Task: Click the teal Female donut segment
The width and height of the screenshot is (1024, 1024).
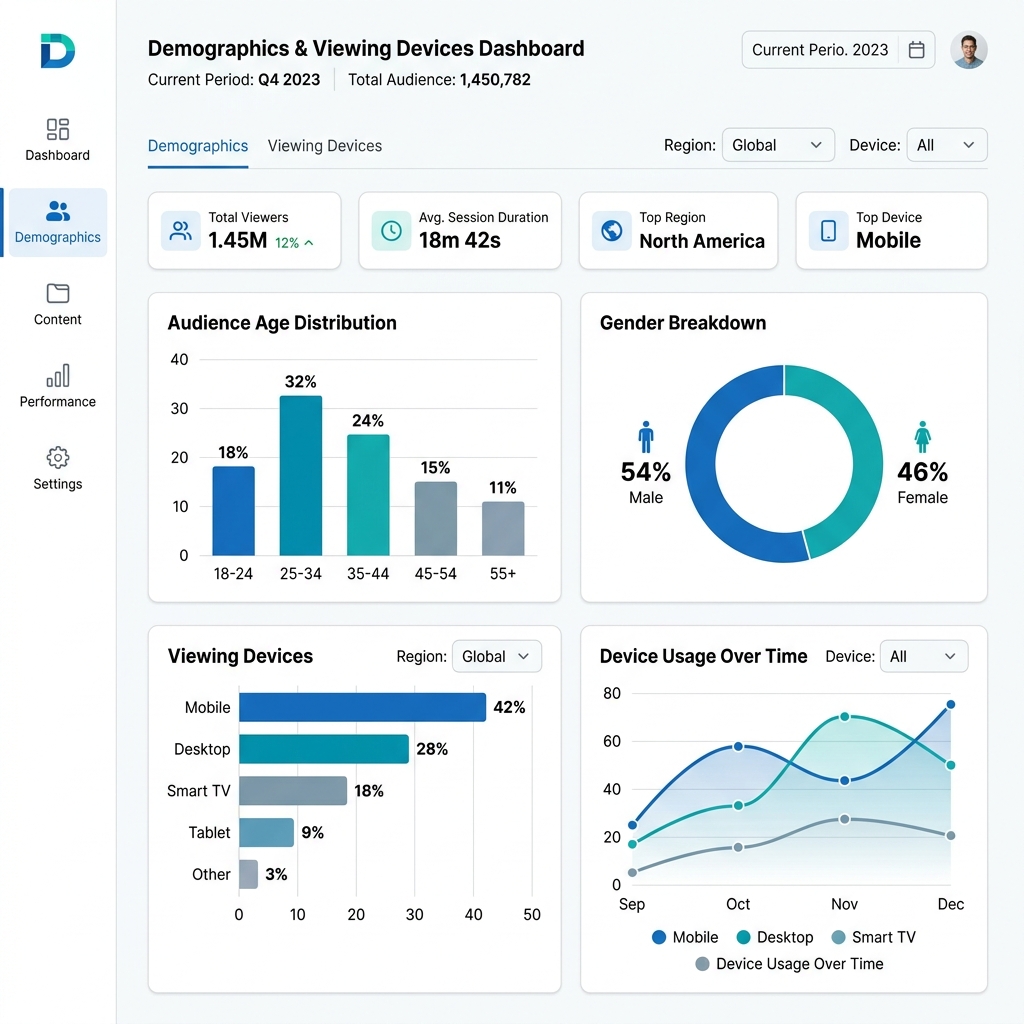Action: [867, 457]
